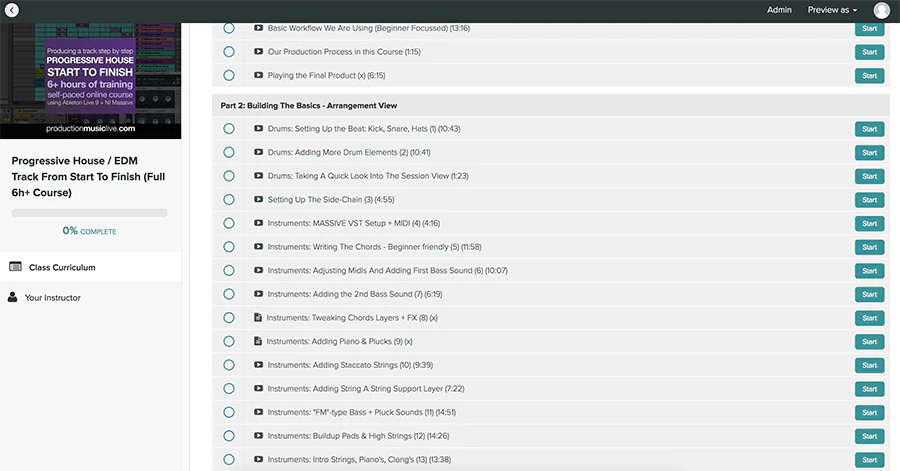Click video icon for Setting Up The Side-Chain
This screenshot has height=471, width=900.
coord(258,200)
